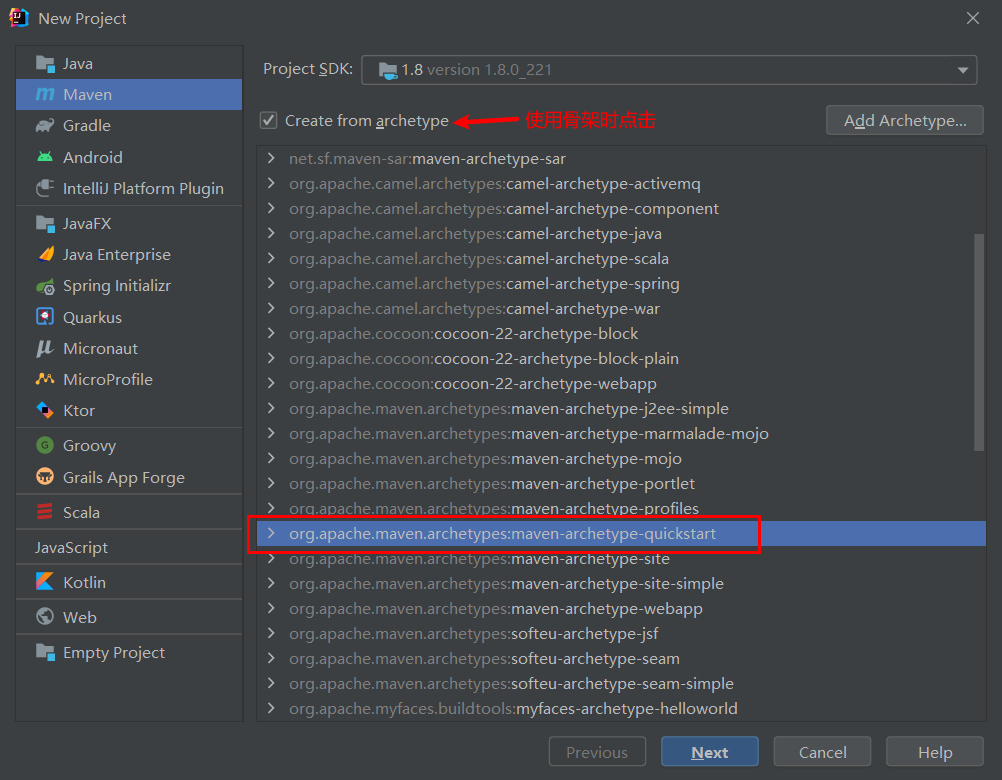Toggle the Create from archetype checkbox
The image size is (1002, 780).
[x=268, y=120]
